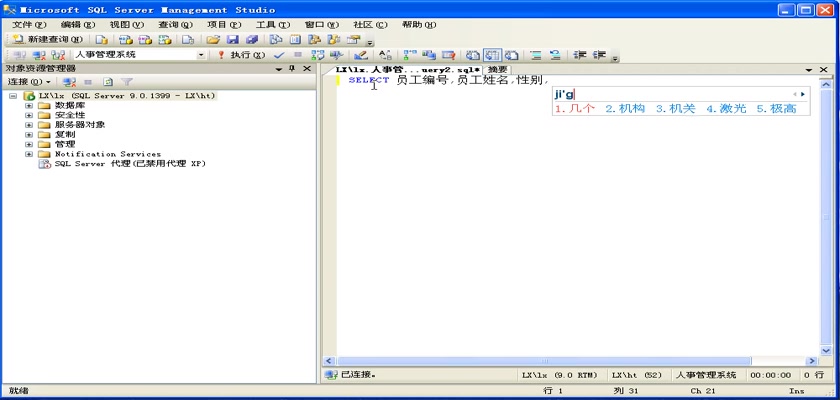
Task: Uncomment the selected lines
Action: click(x=555, y=55)
